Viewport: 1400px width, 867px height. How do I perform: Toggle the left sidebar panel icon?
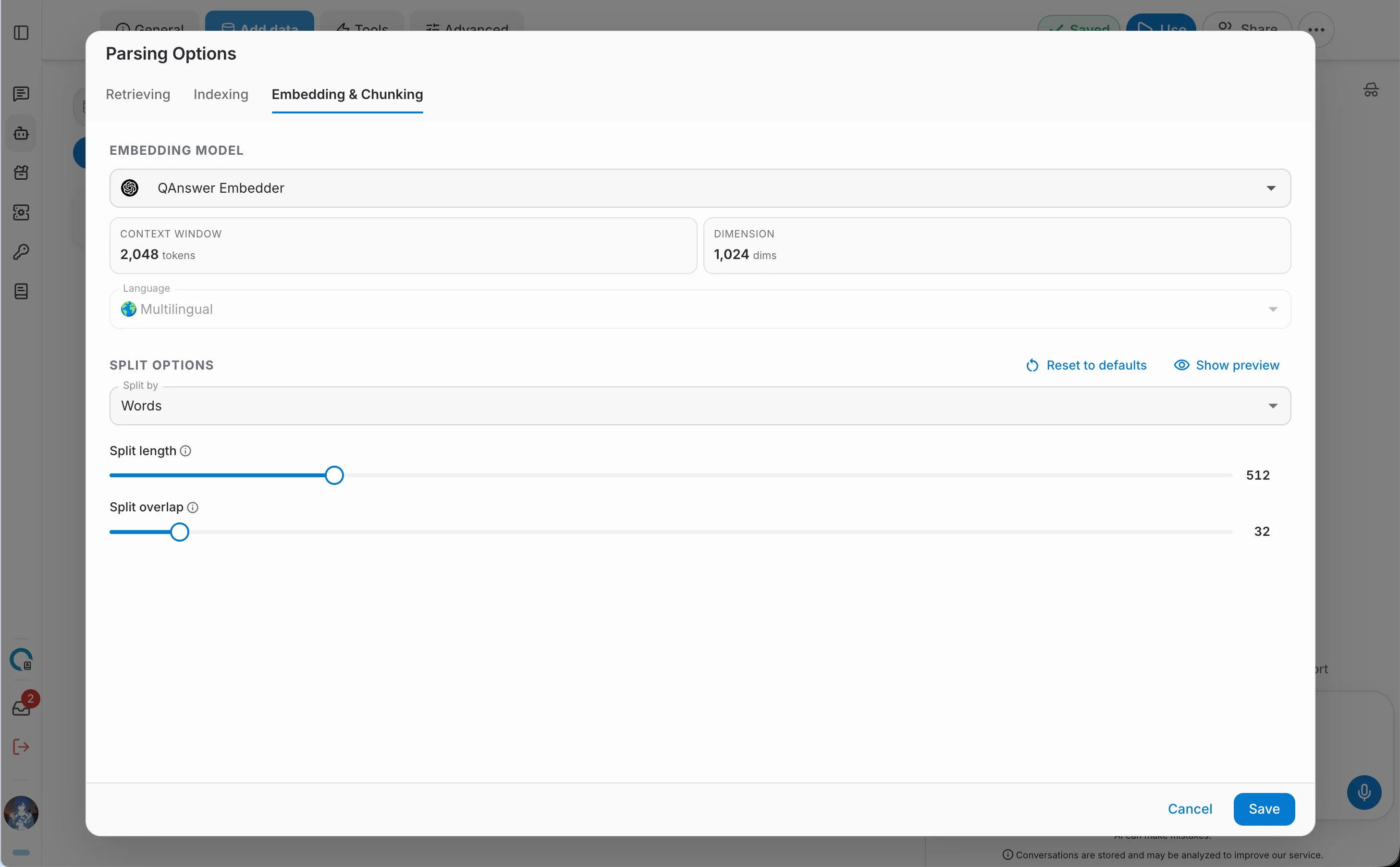pos(21,33)
